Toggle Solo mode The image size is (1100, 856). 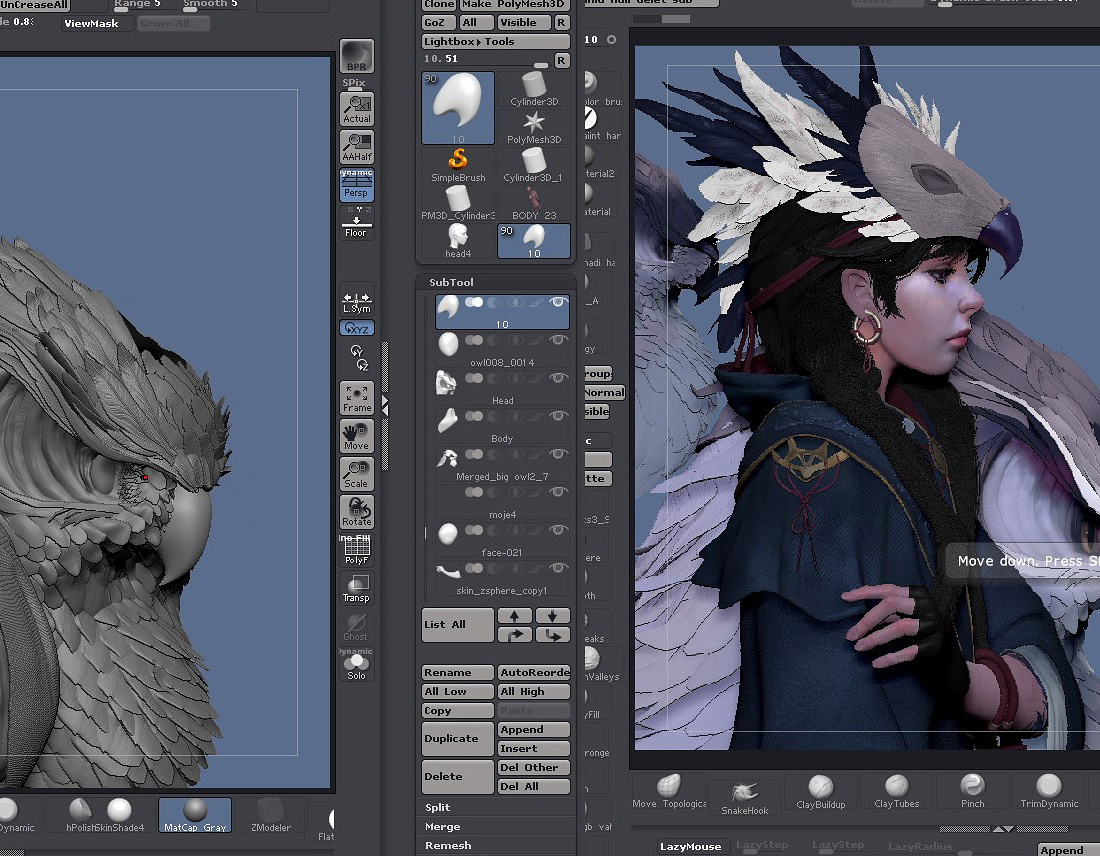coord(356,664)
